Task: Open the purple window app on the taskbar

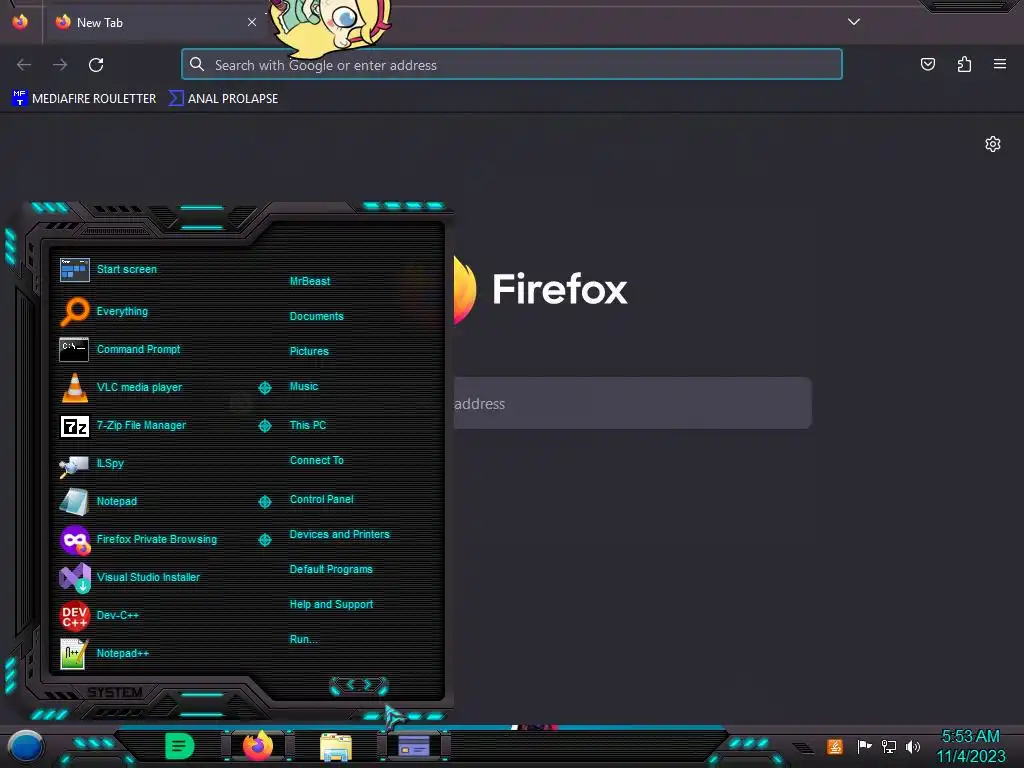Action: pos(413,746)
